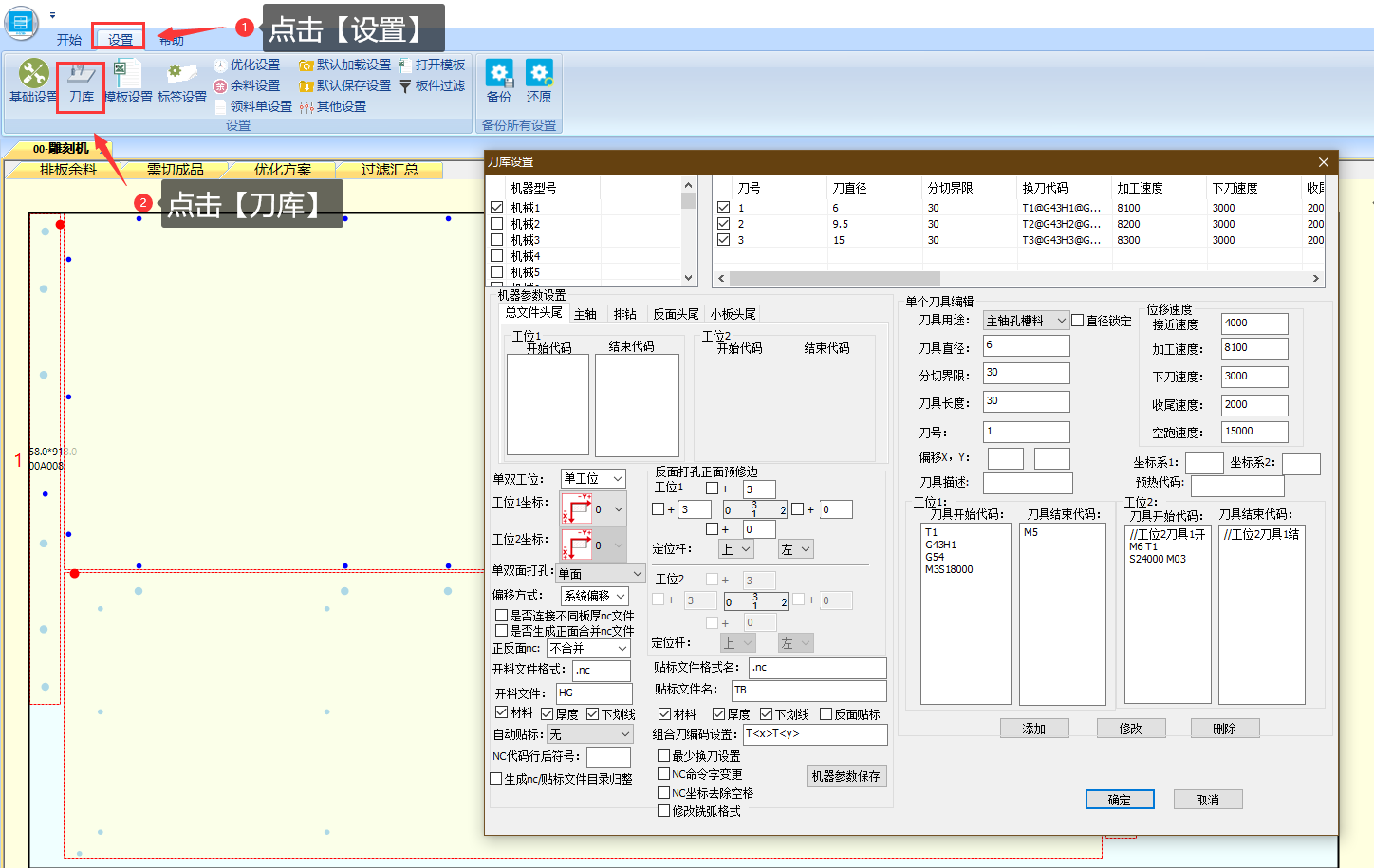1374x868 pixels.
Task: Open 默认加载设置 default load settings
Action: point(344,65)
